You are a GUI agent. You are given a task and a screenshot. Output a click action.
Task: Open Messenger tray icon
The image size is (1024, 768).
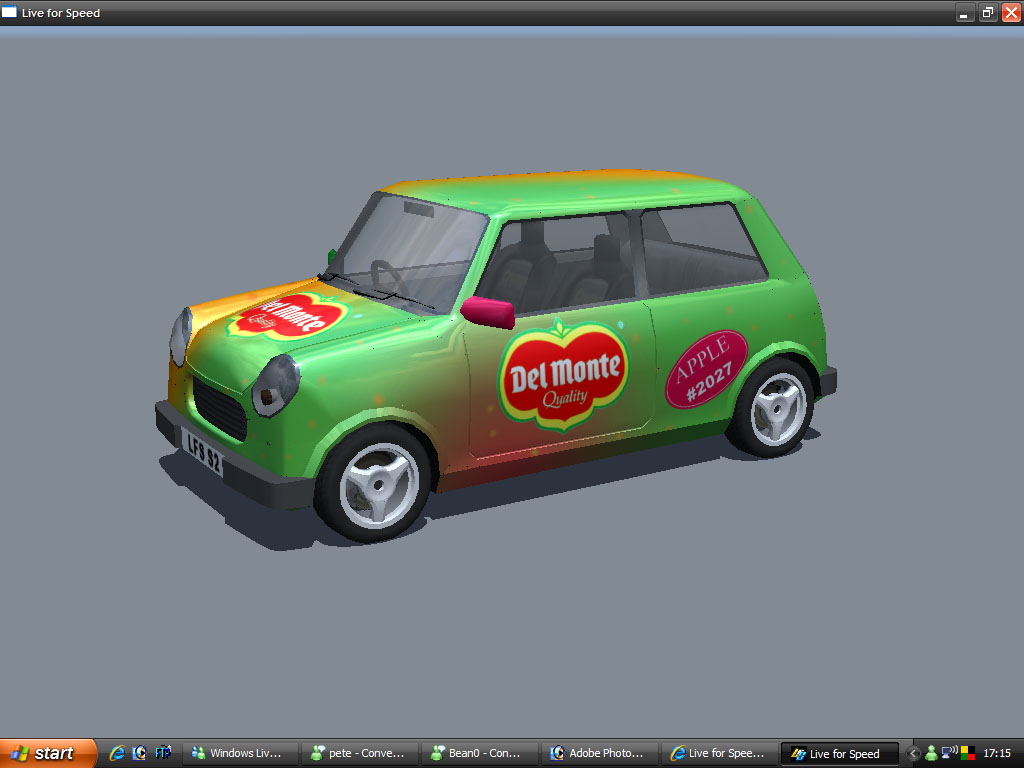tap(931, 754)
